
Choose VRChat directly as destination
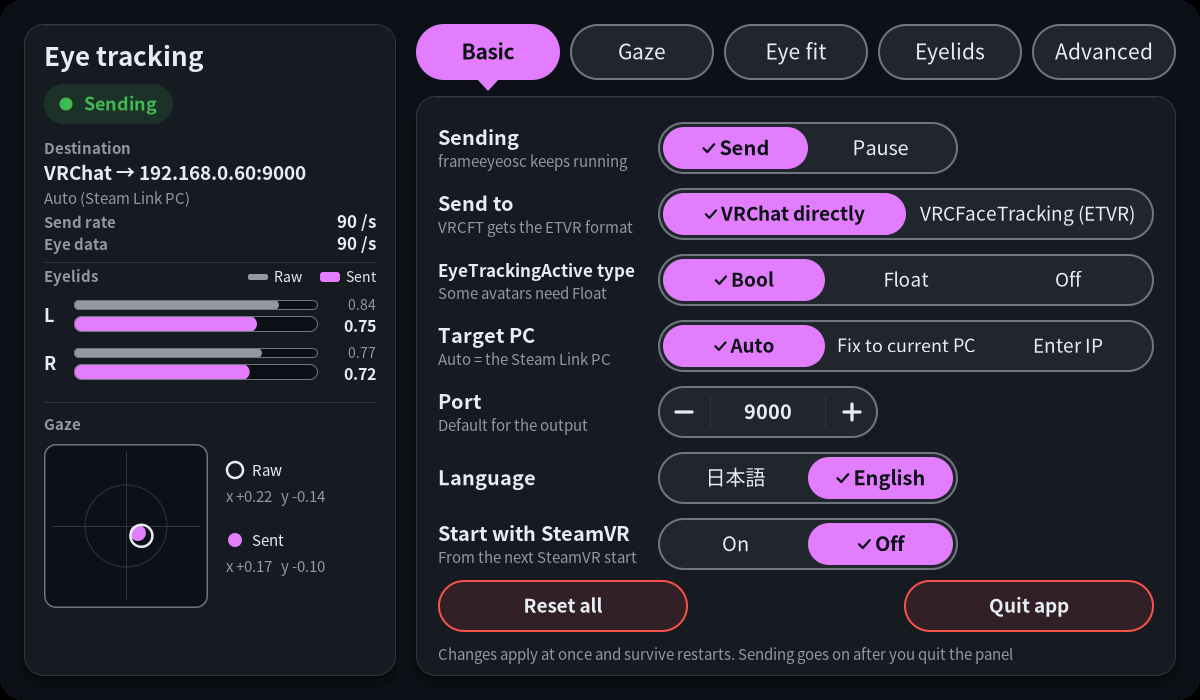click(x=784, y=214)
